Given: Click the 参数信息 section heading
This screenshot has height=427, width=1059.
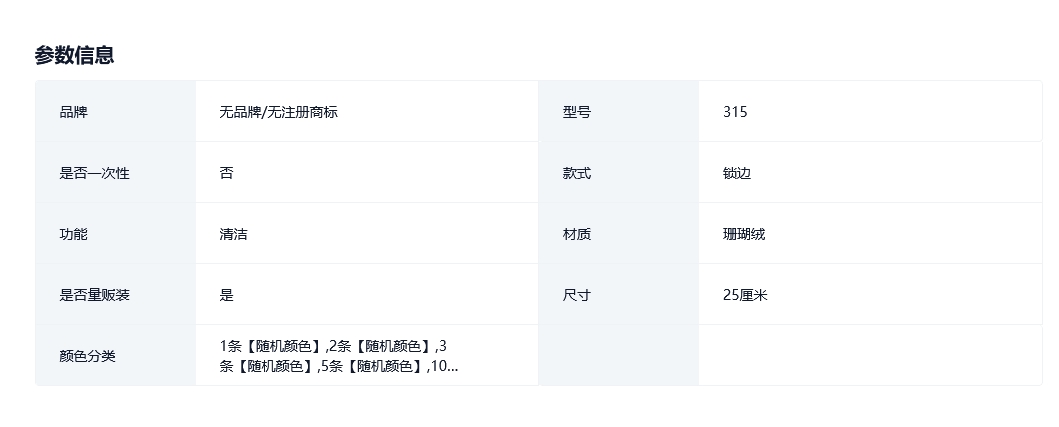Looking at the screenshot, I should tap(74, 56).
